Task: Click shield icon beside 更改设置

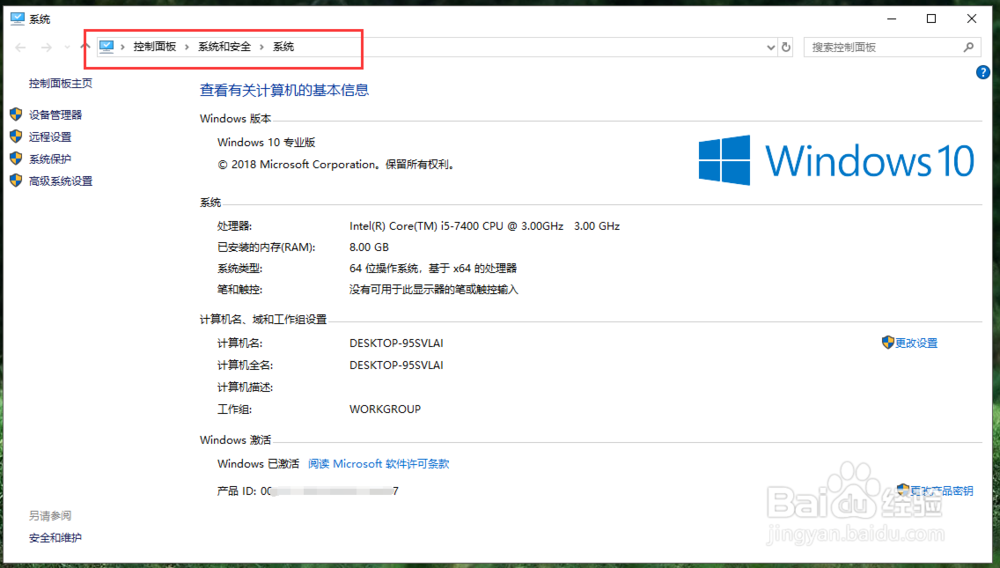Action: click(888, 342)
